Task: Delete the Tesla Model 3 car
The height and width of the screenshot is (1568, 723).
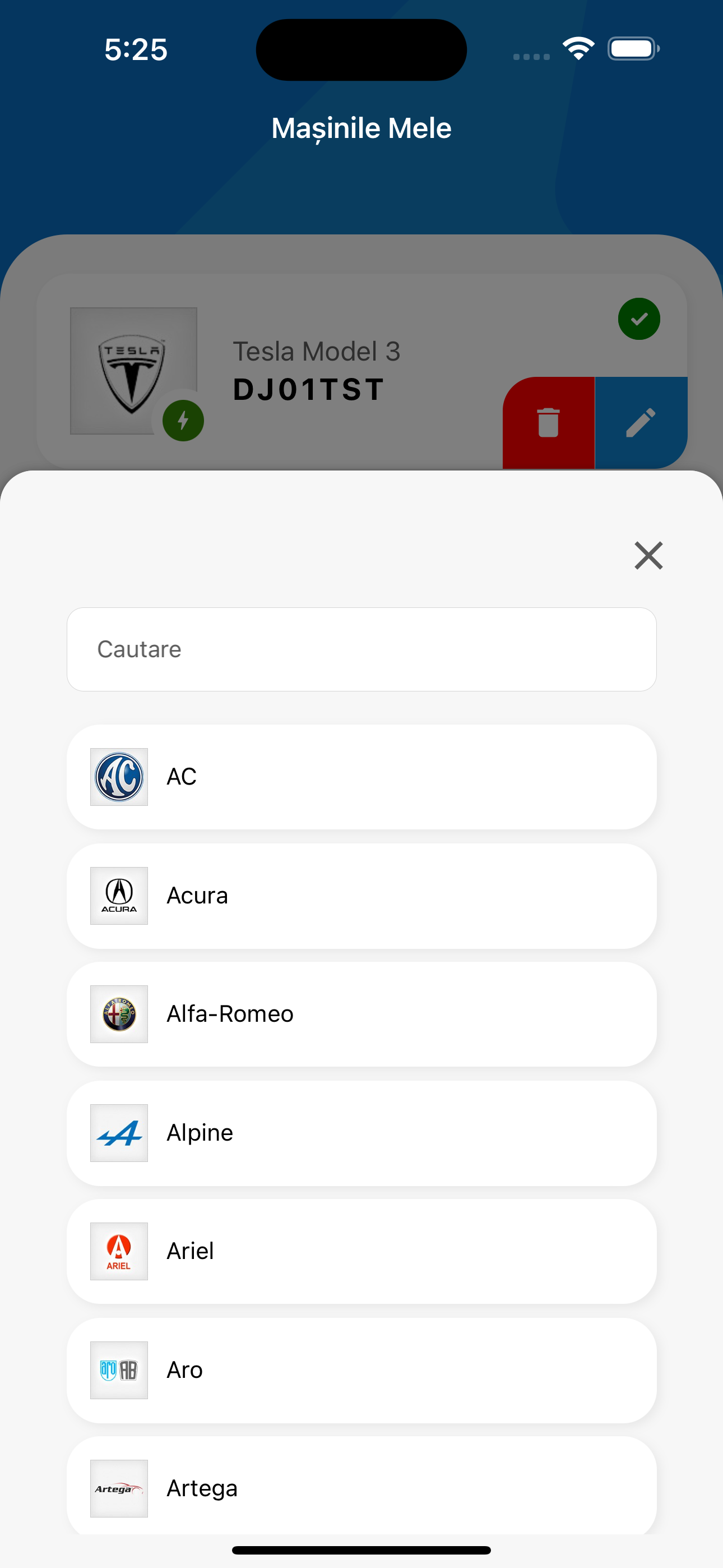Action: (x=548, y=422)
